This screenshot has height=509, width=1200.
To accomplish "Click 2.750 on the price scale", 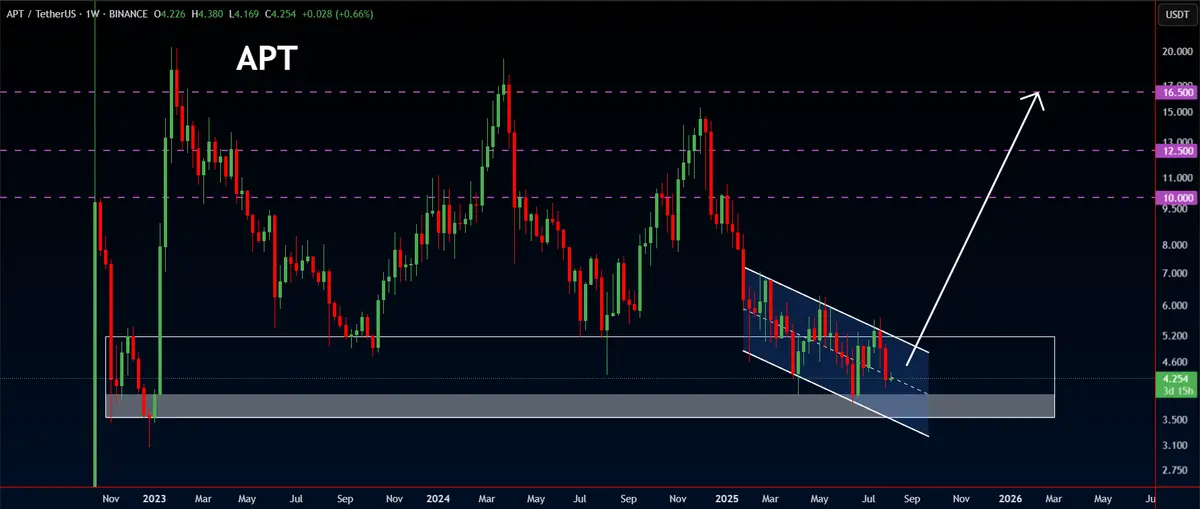I will 1176,470.
